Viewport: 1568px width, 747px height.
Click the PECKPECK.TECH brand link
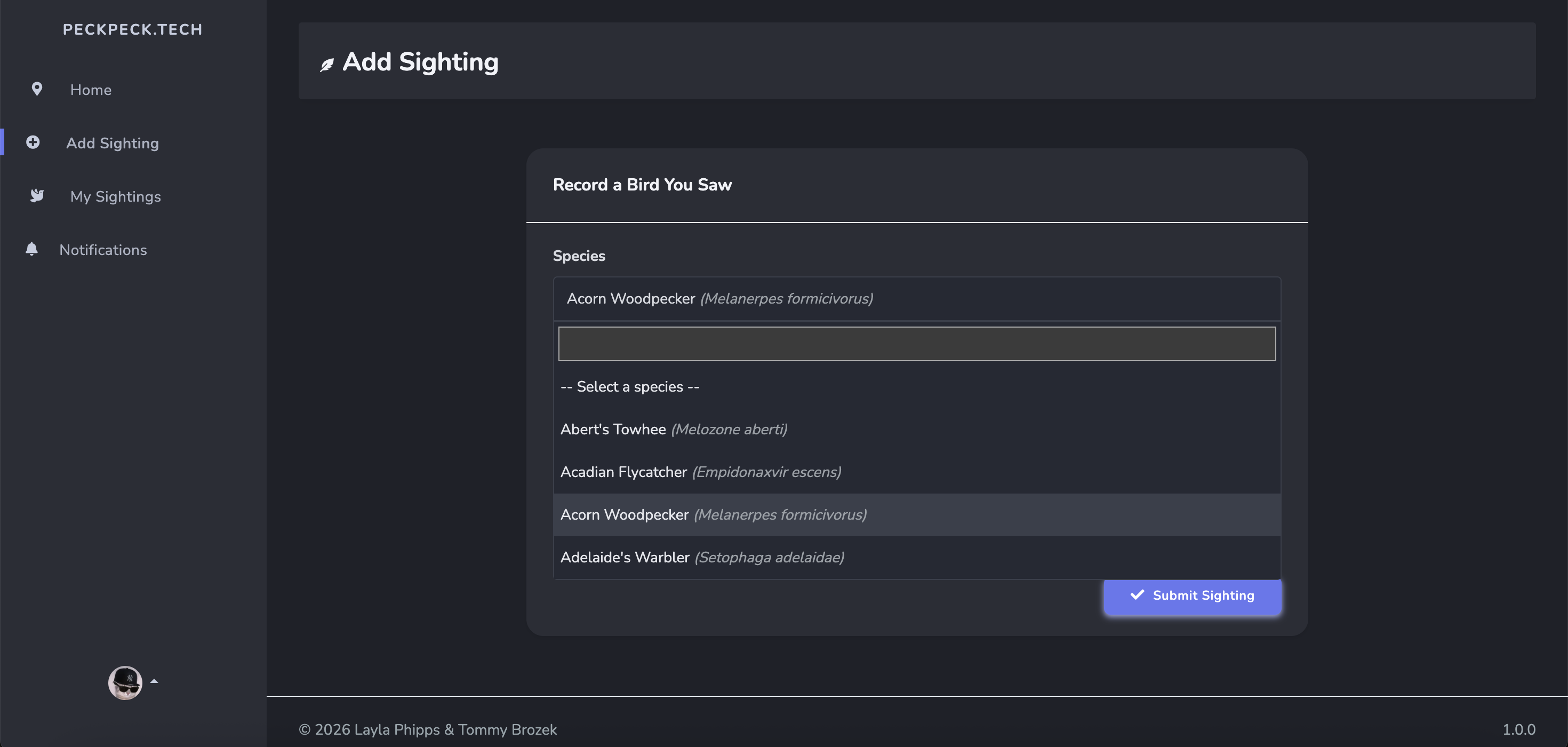point(133,29)
